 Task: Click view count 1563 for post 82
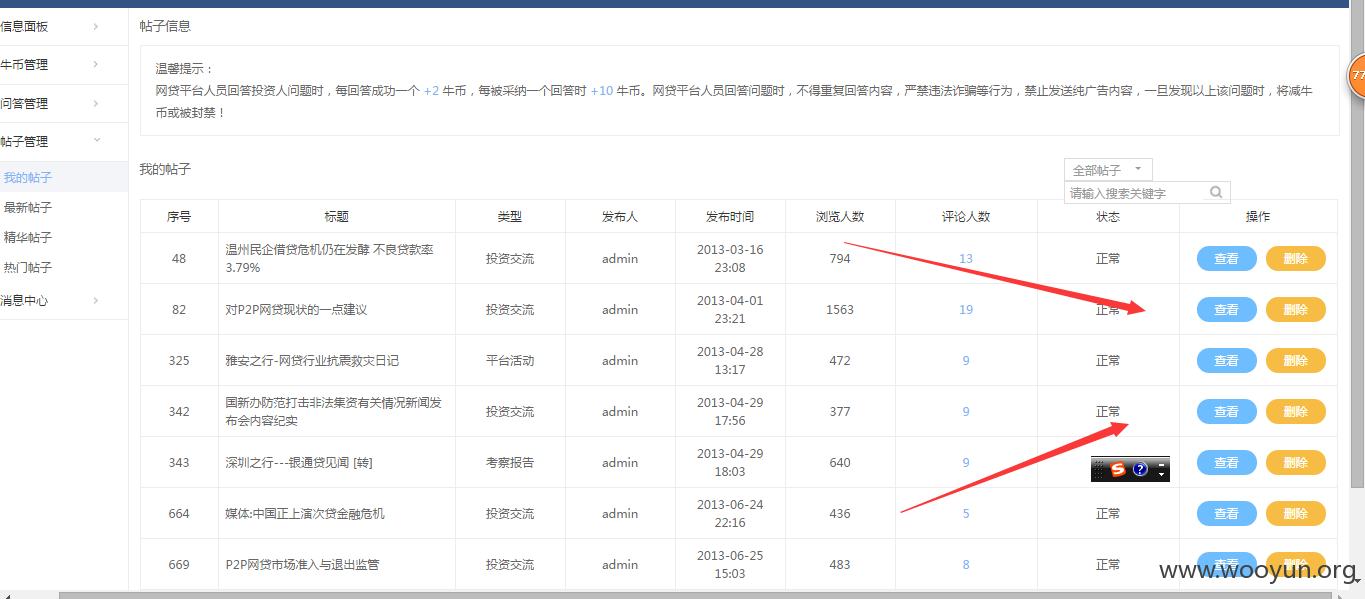pyautogui.click(x=840, y=310)
